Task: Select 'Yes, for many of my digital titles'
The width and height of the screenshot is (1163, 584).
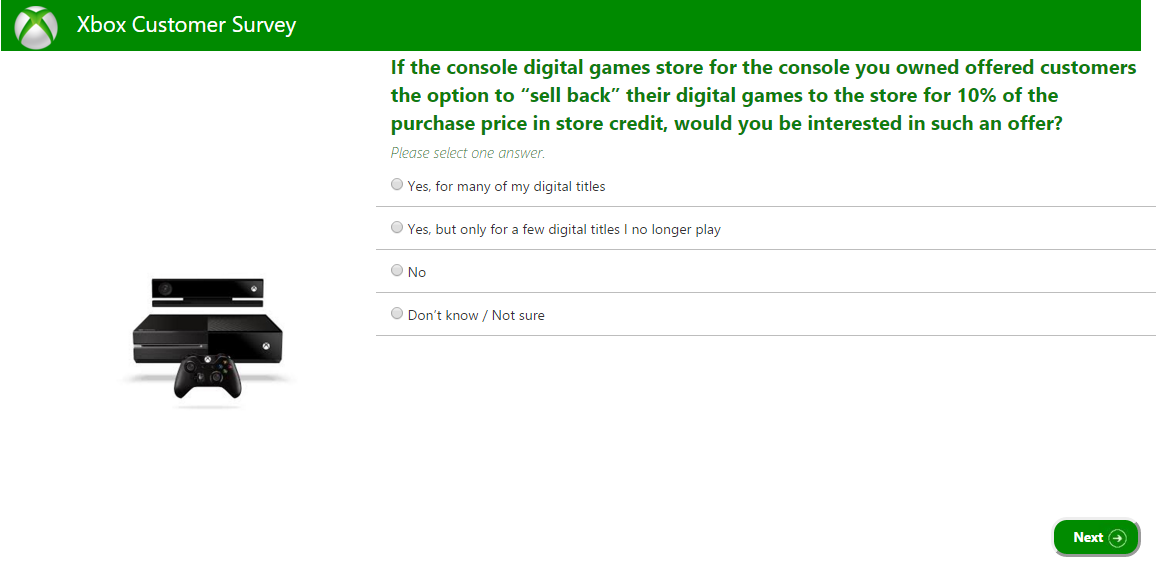Action: [397, 184]
